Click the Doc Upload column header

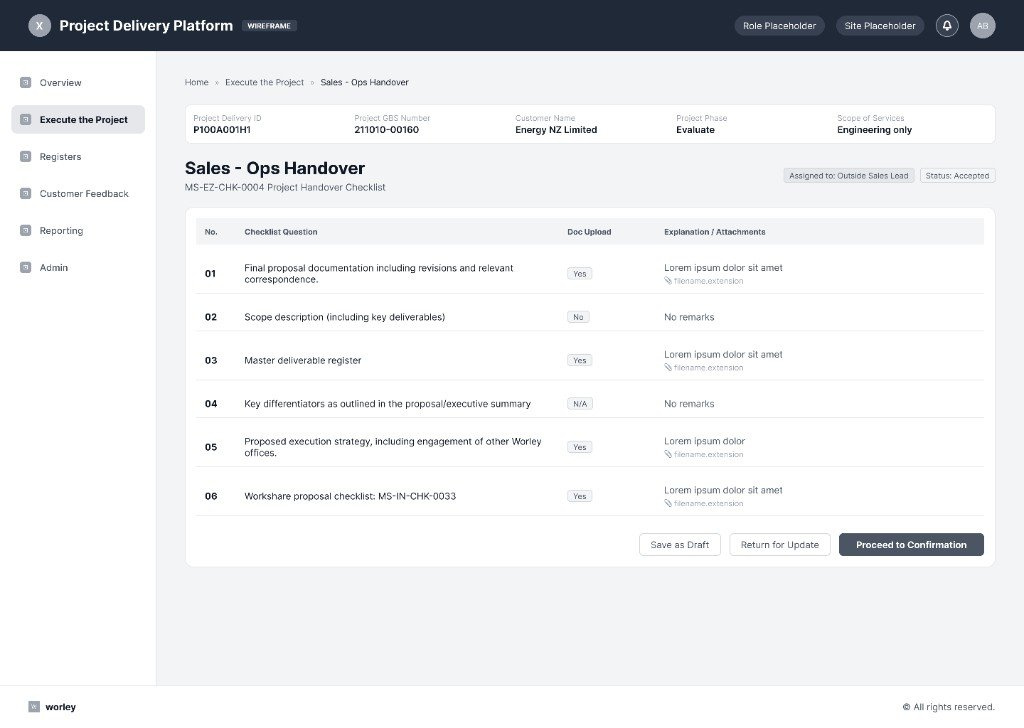(x=589, y=232)
